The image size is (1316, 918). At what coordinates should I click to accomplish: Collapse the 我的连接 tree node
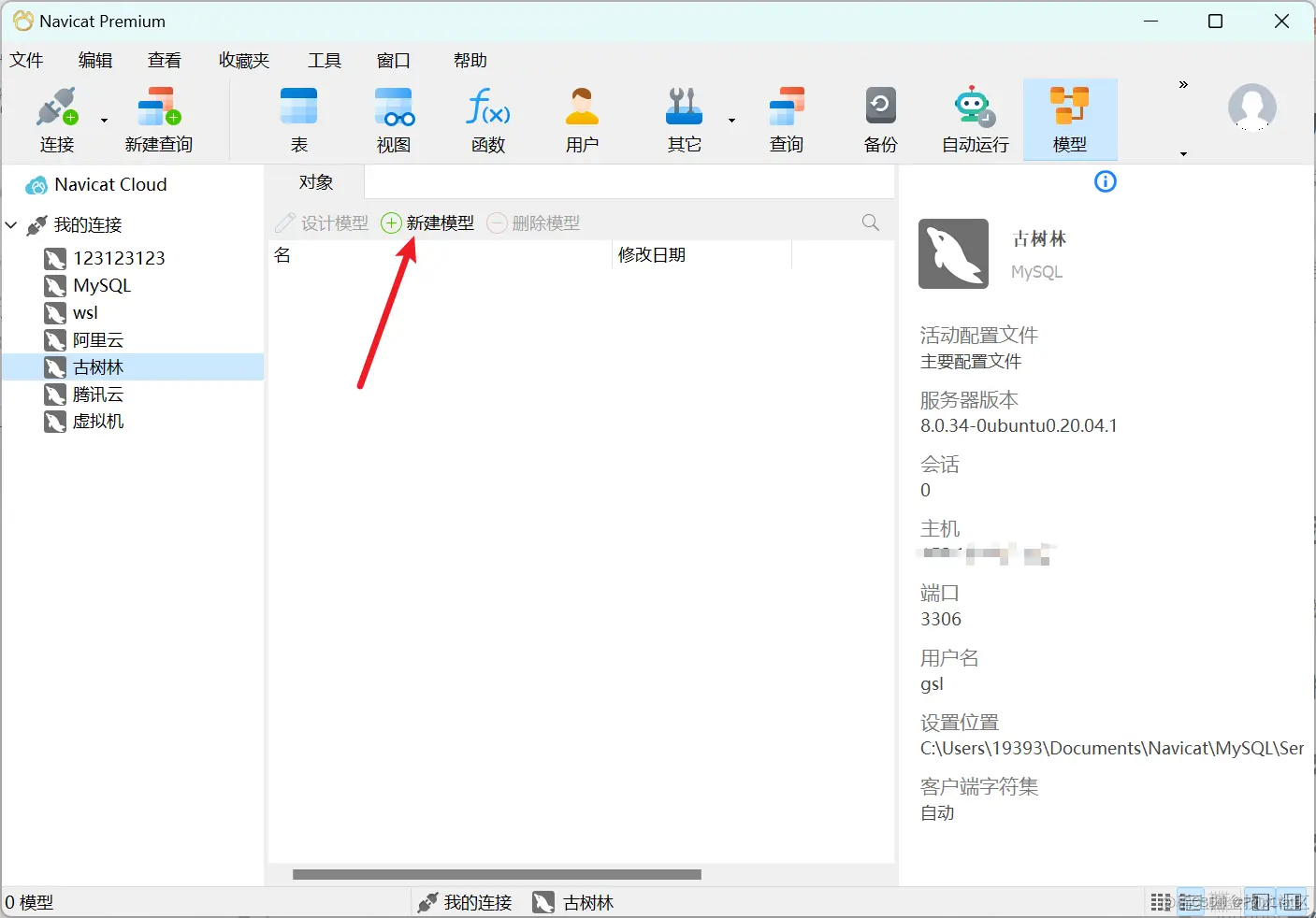[11, 224]
